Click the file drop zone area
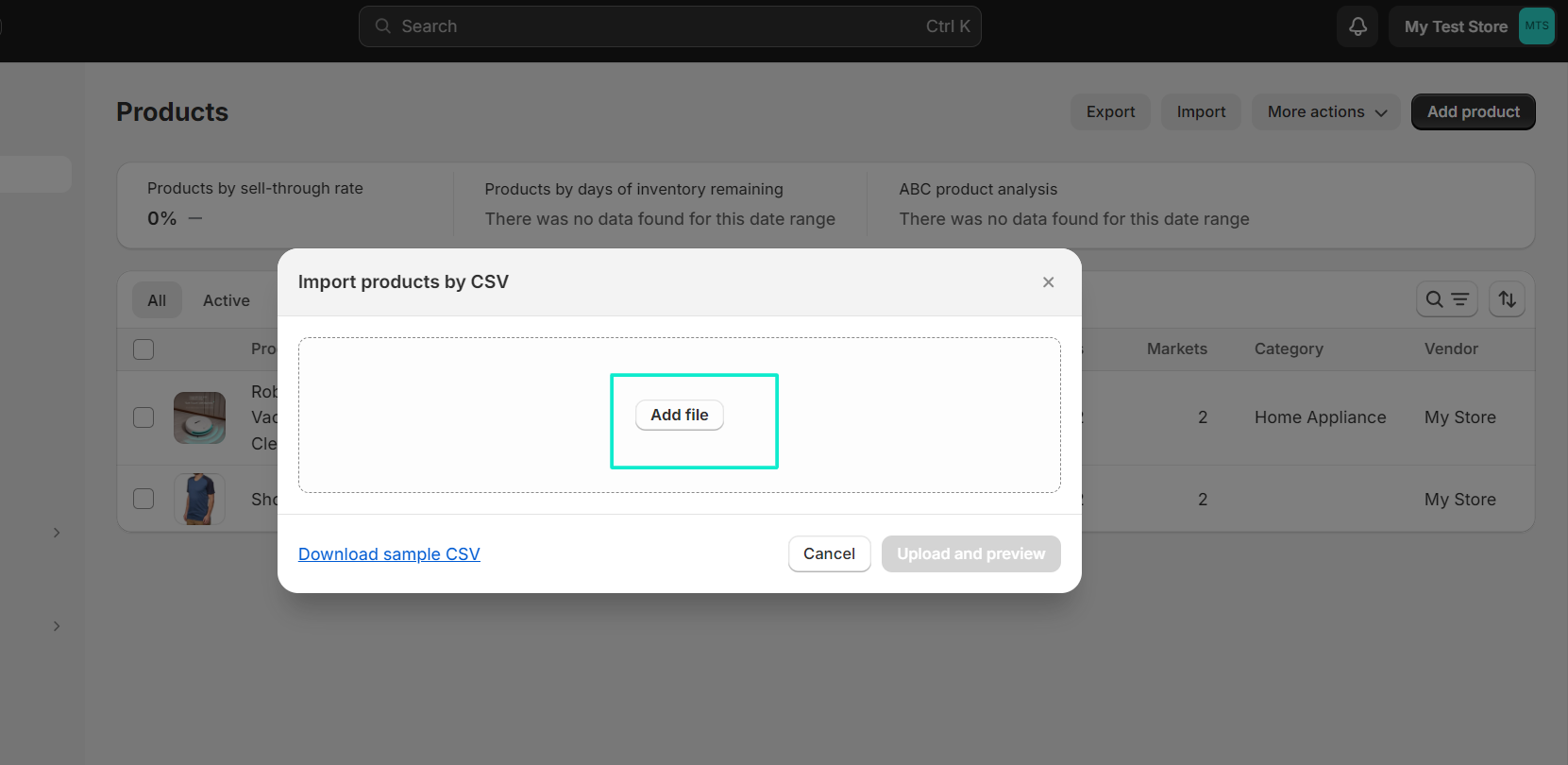The height and width of the screenshot is (765, 1568). [x=679, y=415]
